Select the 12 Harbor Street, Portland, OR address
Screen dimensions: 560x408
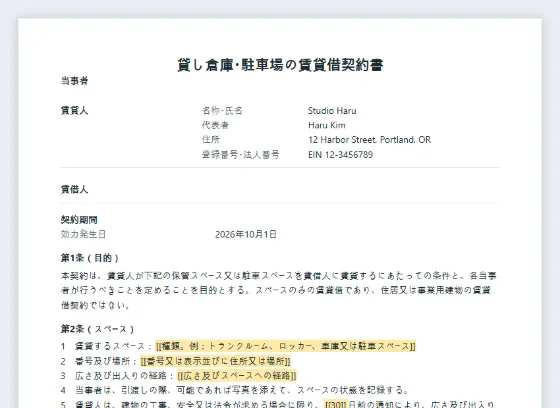(x=369, y=139)
